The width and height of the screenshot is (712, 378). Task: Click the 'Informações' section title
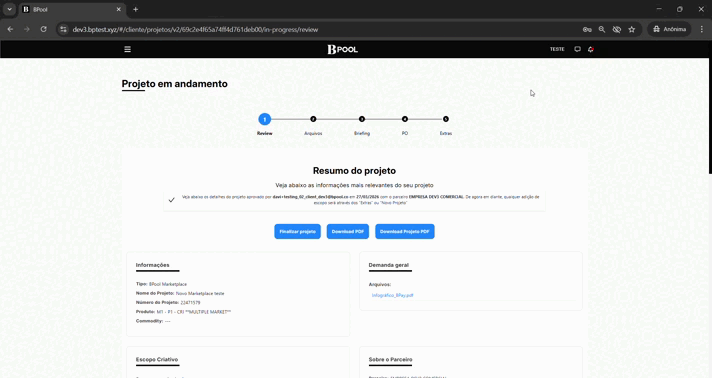153,265
